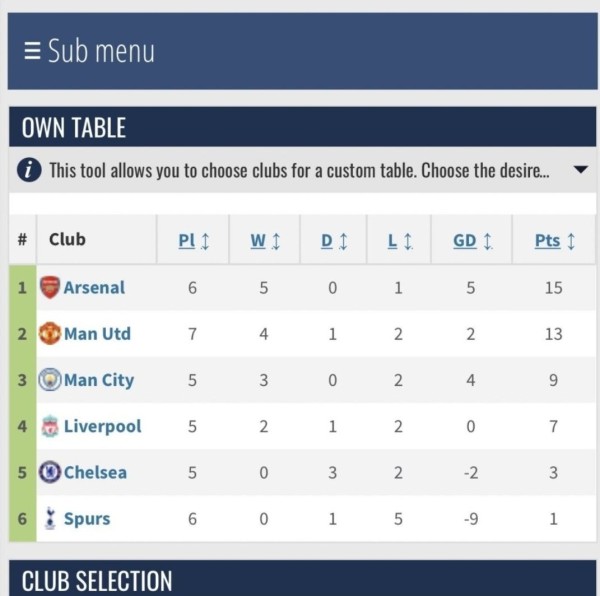Click the Chelsea club crest
Image resolution: width=600 pixels, height=596 pixels.
(x=50, y=472)
